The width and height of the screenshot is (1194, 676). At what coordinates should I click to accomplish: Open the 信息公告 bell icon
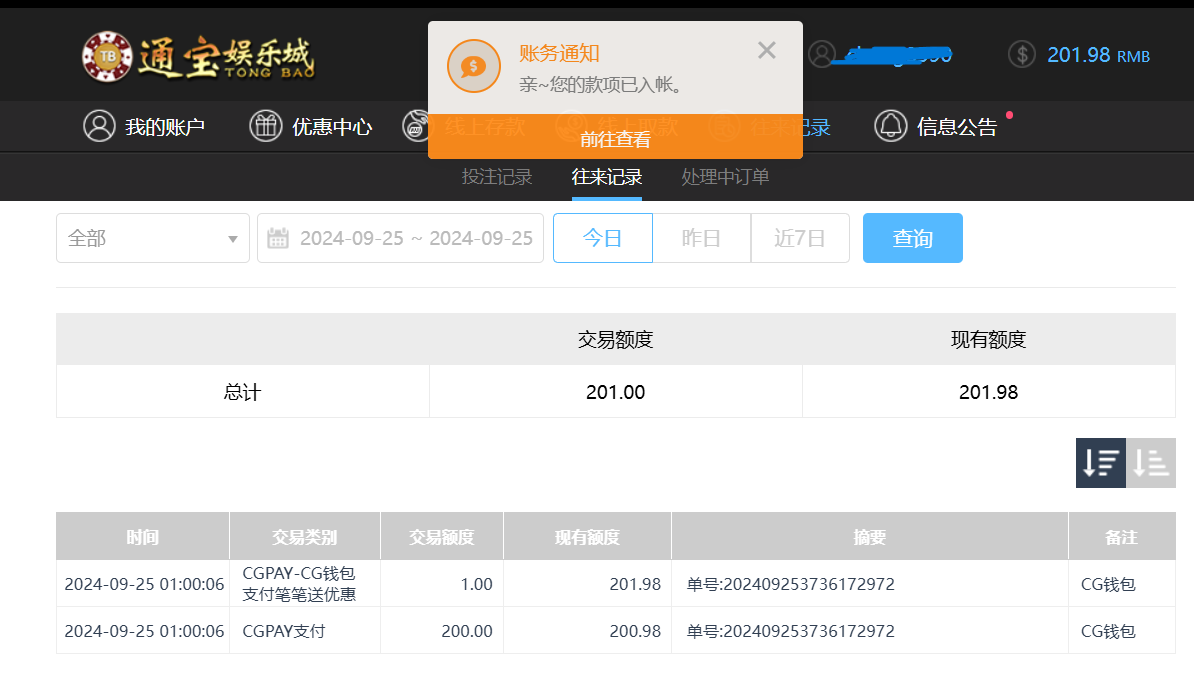click(x=891, y=127)
